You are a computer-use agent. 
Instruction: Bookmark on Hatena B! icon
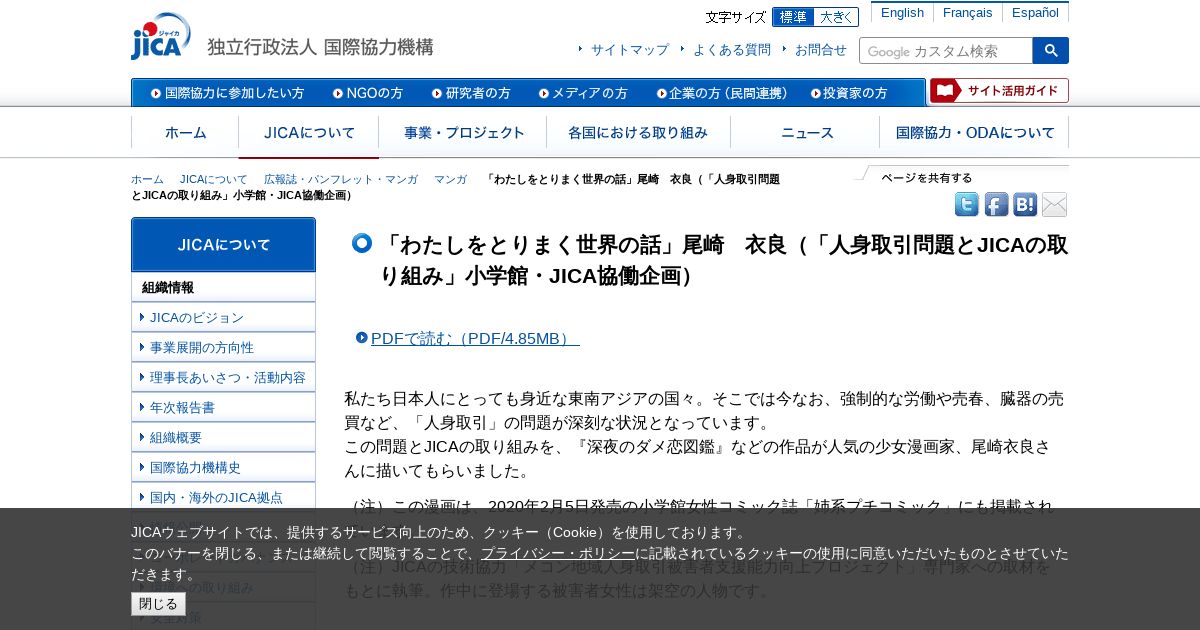click(x=1025, y=205)
